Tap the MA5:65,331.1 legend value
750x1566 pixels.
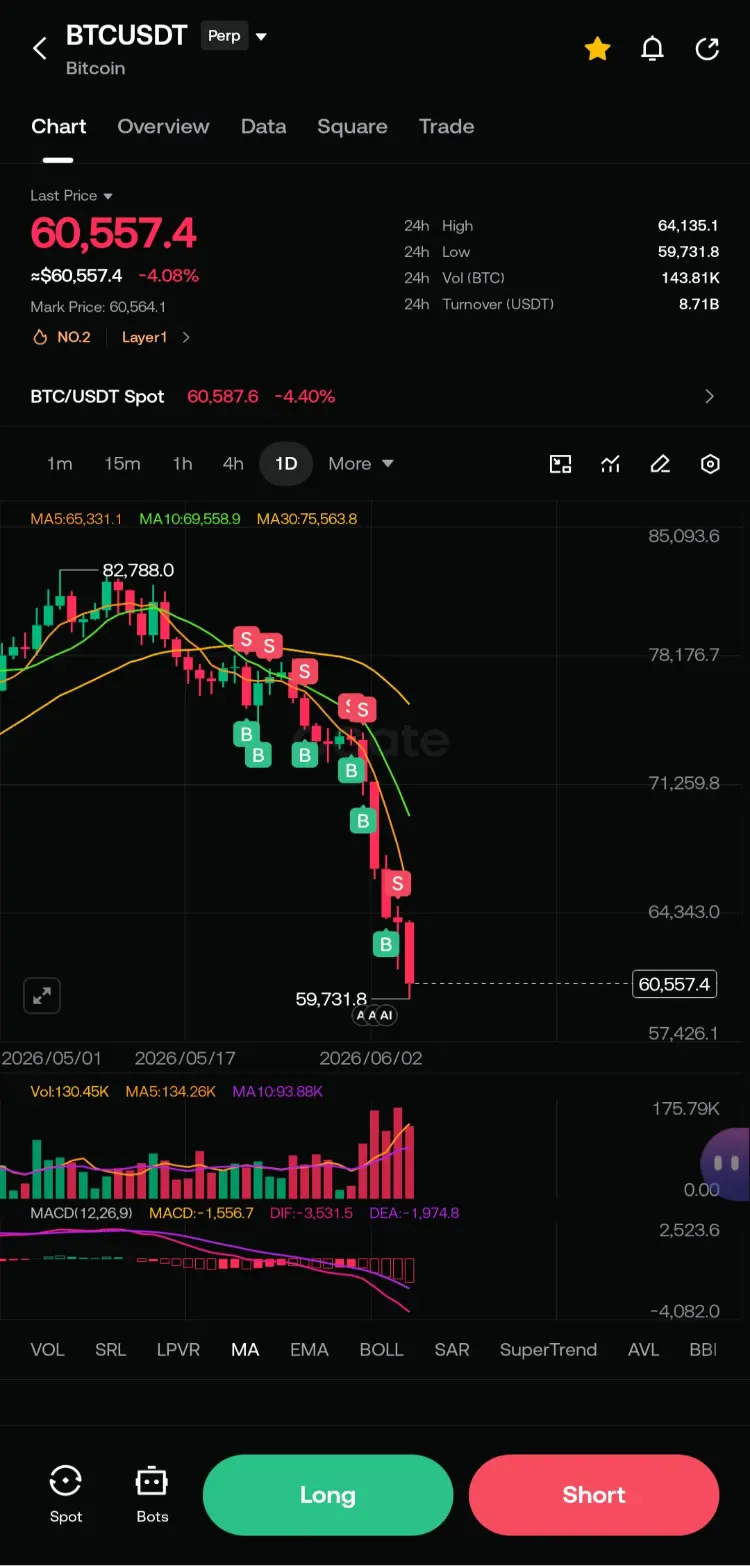[76, 519]
